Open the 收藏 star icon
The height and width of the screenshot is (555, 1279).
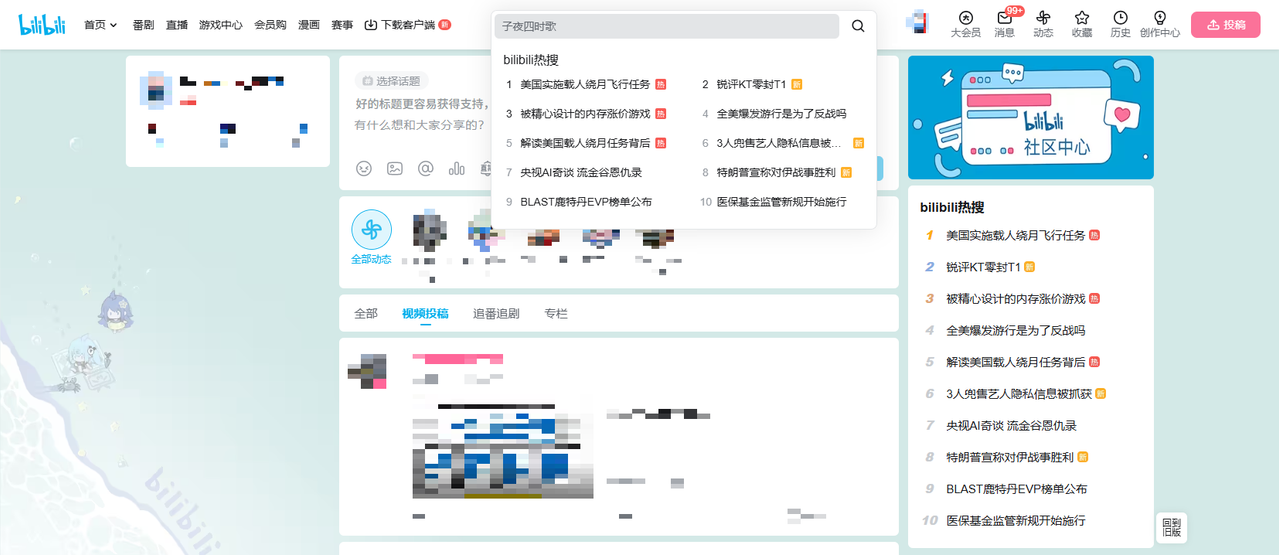[x=1082, y=24]
